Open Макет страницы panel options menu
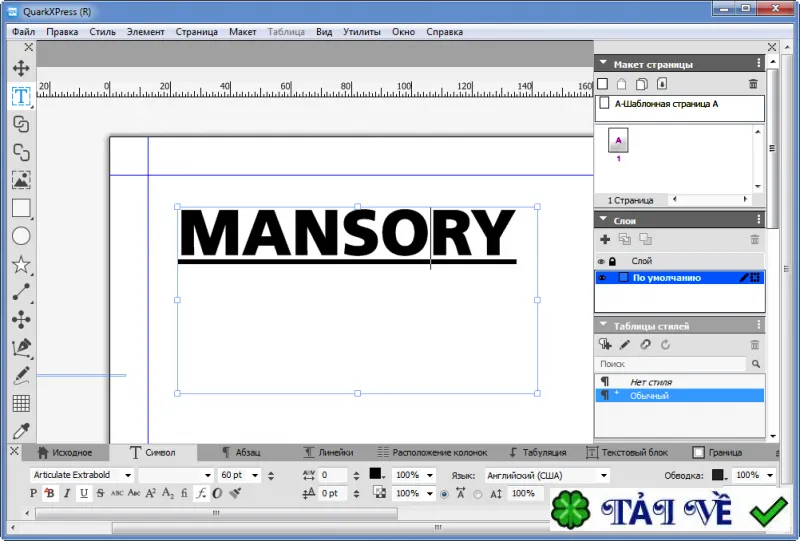Image resolution: width=800 pixels, height=541 pixels. [x=759, y=63]
